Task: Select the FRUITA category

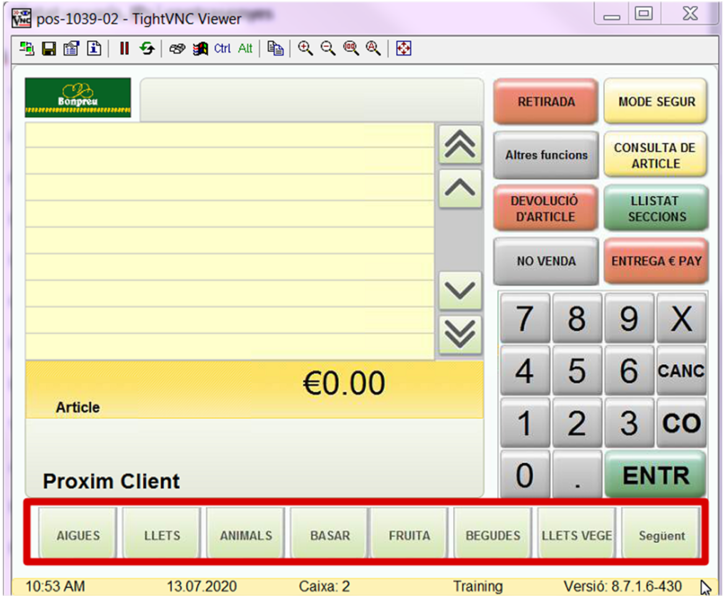Action: (x=409, y=535)
